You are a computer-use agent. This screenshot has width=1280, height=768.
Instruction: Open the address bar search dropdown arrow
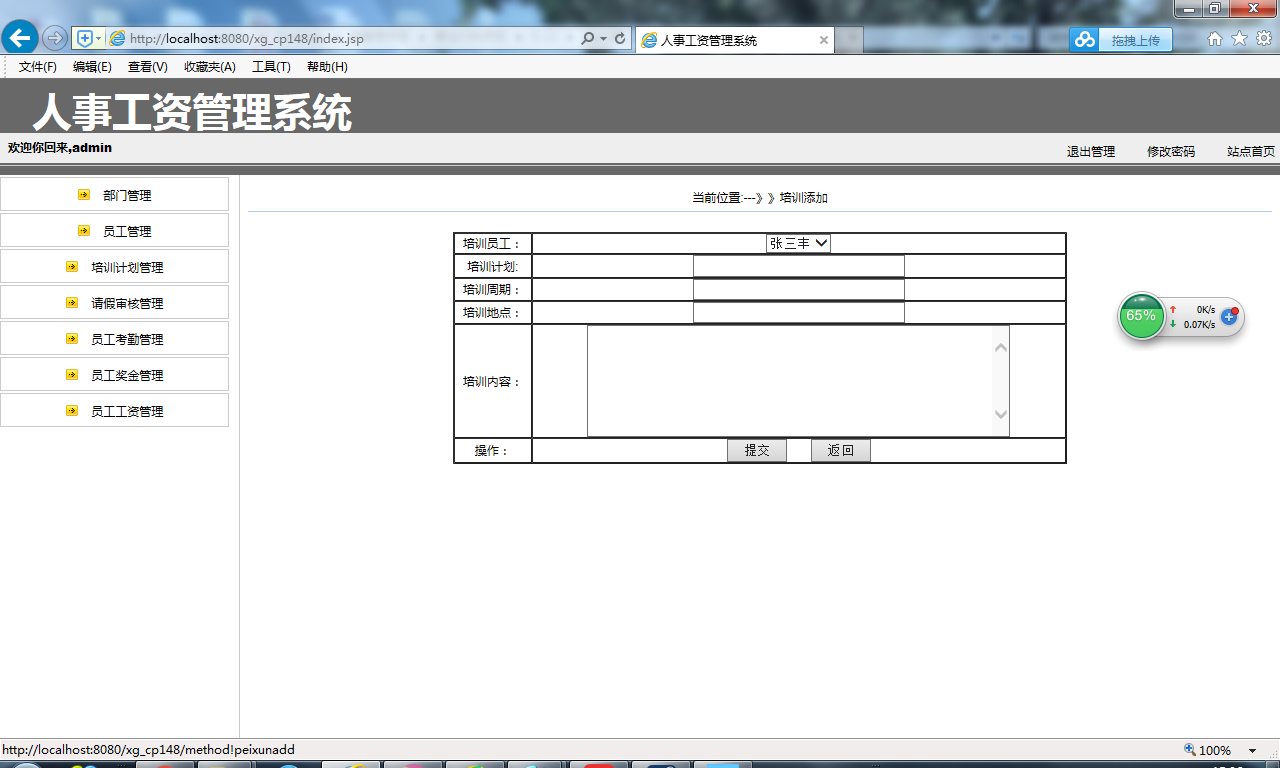(604, 39)
